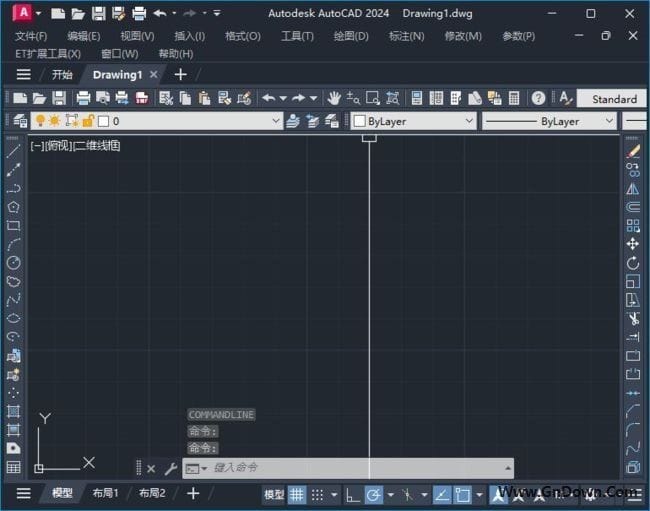Screen dimensions: 650x511
Task: Click the Pan hand tool
Action: (334, 98)
